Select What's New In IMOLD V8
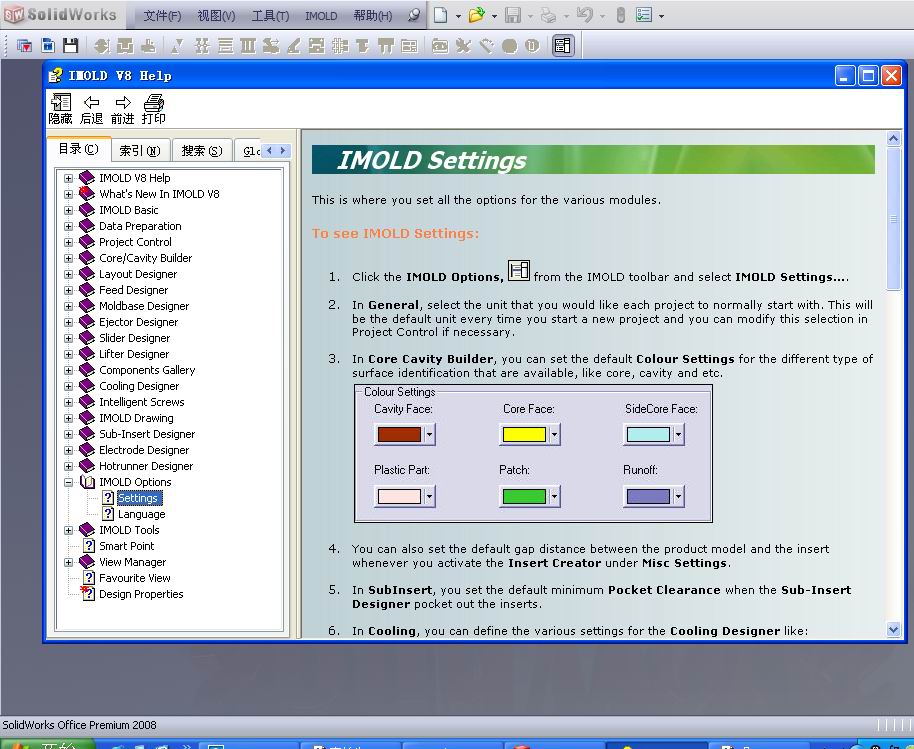 pyautogui.click(x=159, y=194)
